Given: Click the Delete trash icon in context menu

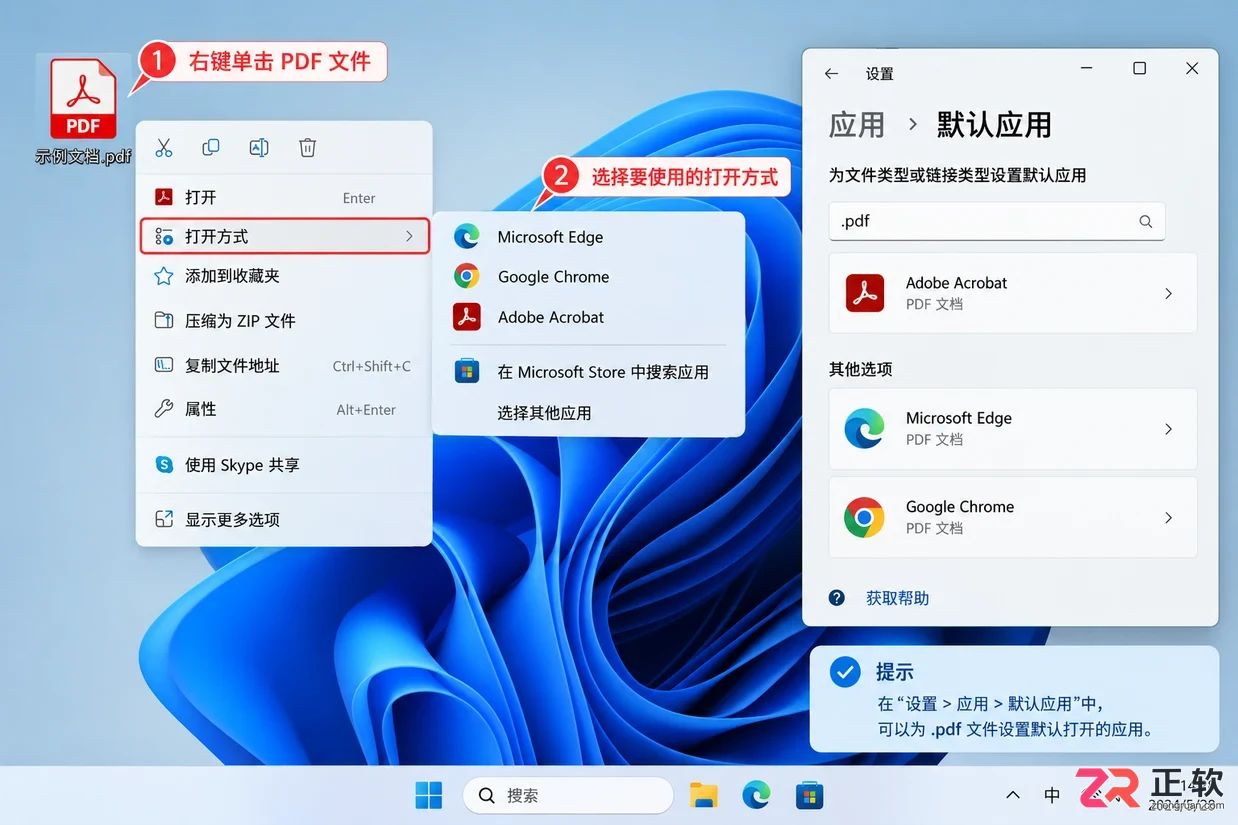Looking at the screenshot, I should click(308, 148).
